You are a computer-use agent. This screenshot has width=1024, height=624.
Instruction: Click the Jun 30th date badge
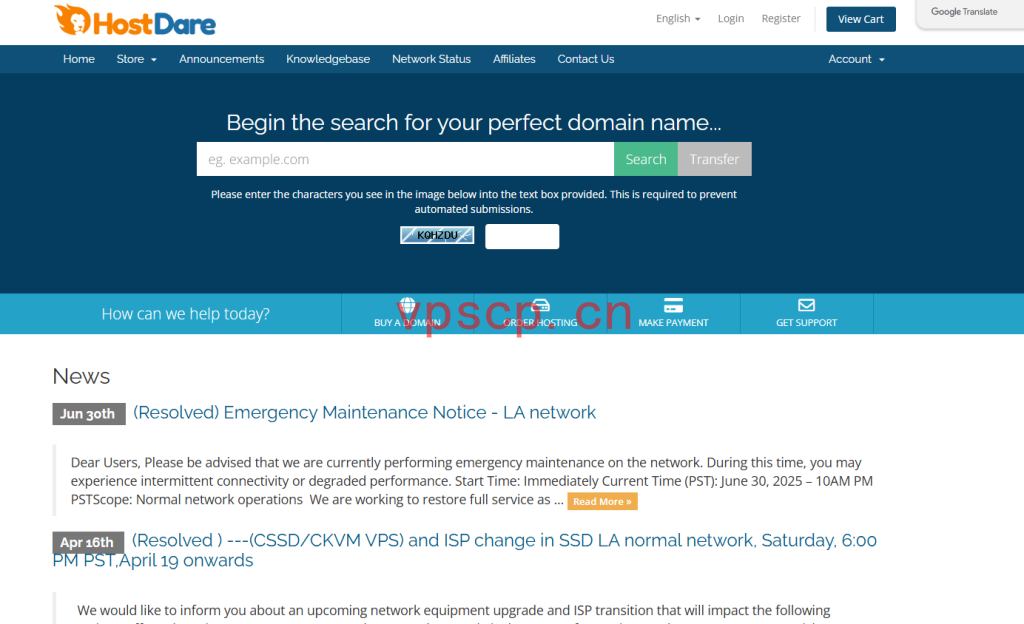point(89,414)
